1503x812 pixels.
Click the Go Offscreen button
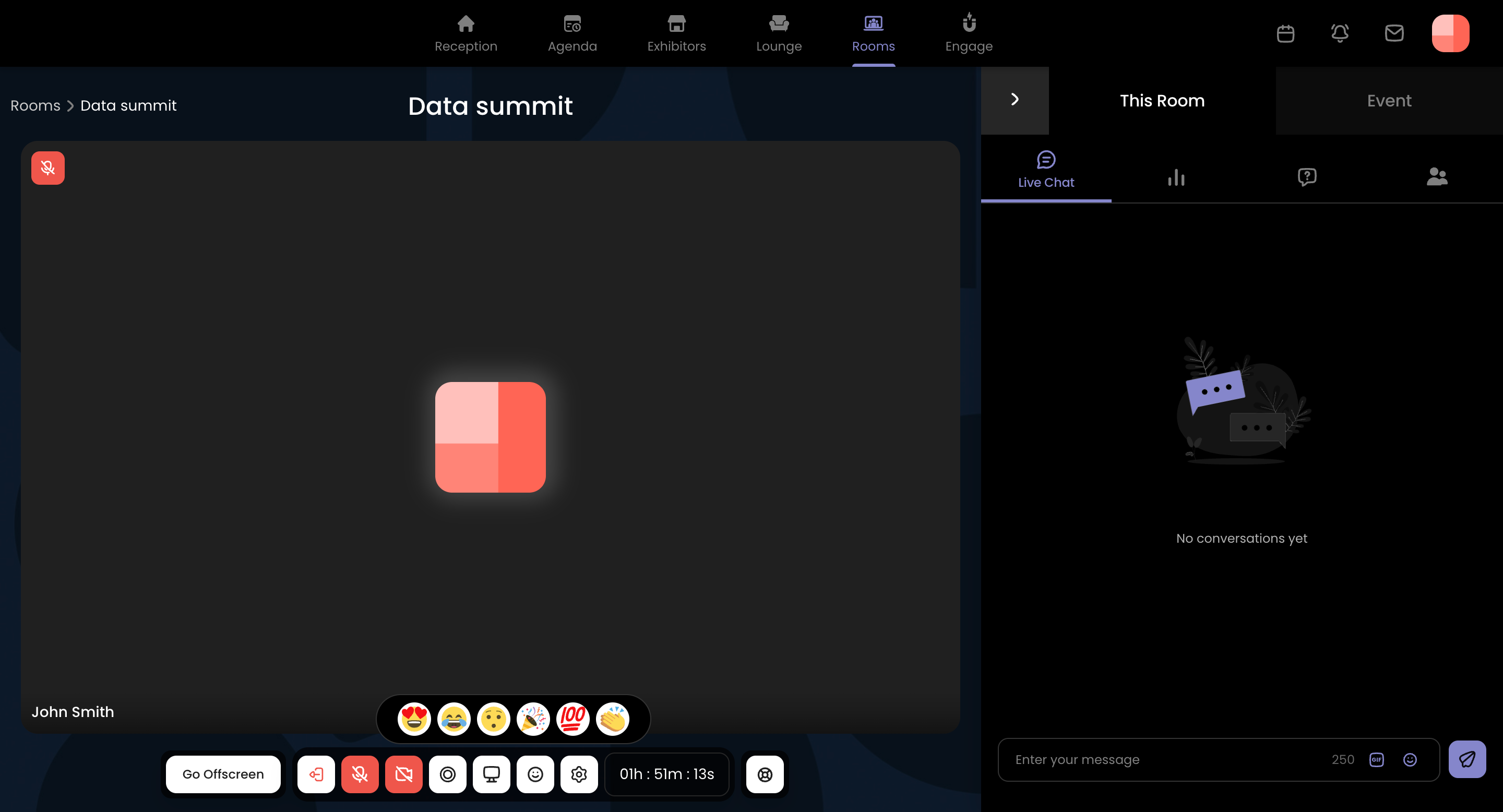click(x=223, y=774)
